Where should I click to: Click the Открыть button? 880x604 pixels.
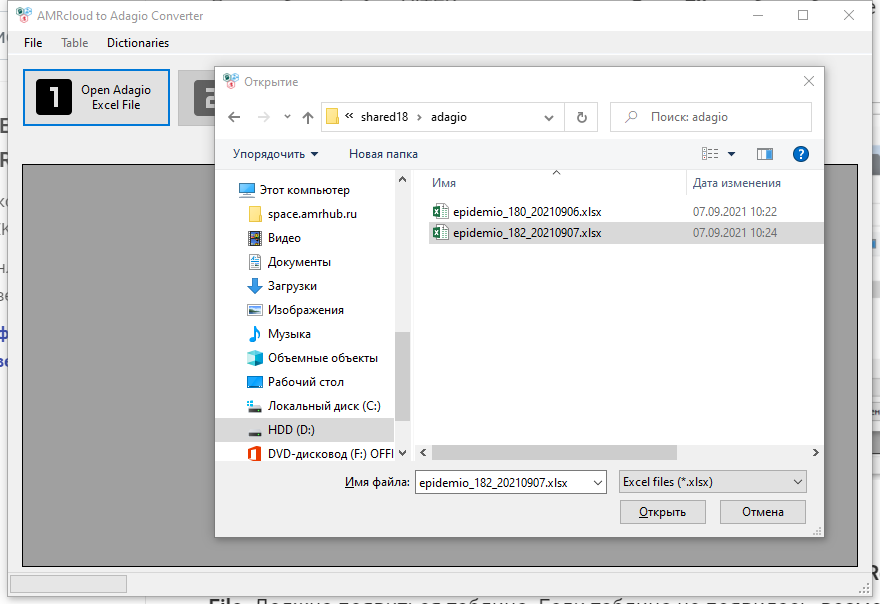coord(662,512)
